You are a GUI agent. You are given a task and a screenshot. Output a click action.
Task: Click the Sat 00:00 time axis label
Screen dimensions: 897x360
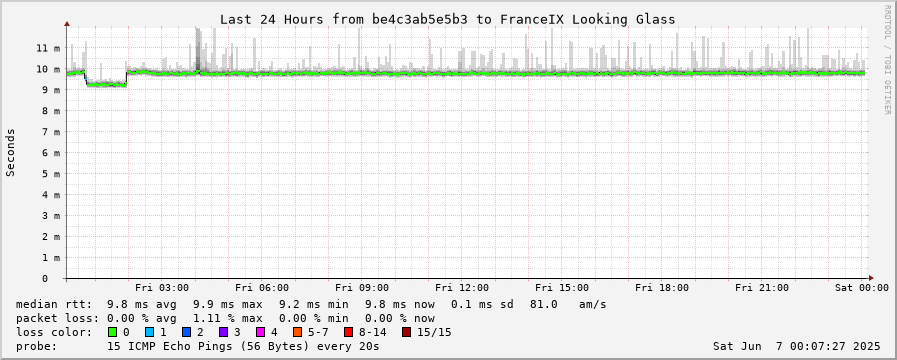point(862,287)
